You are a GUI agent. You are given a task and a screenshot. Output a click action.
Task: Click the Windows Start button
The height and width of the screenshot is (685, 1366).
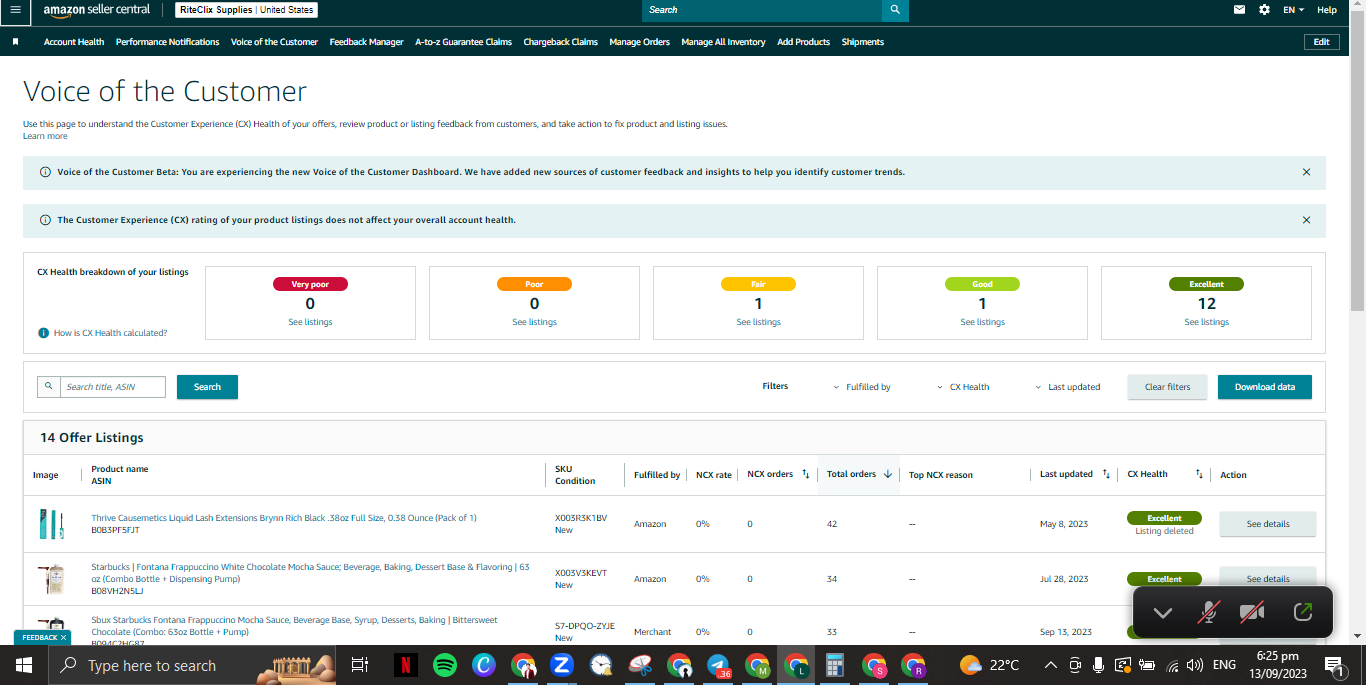[24, 665]
